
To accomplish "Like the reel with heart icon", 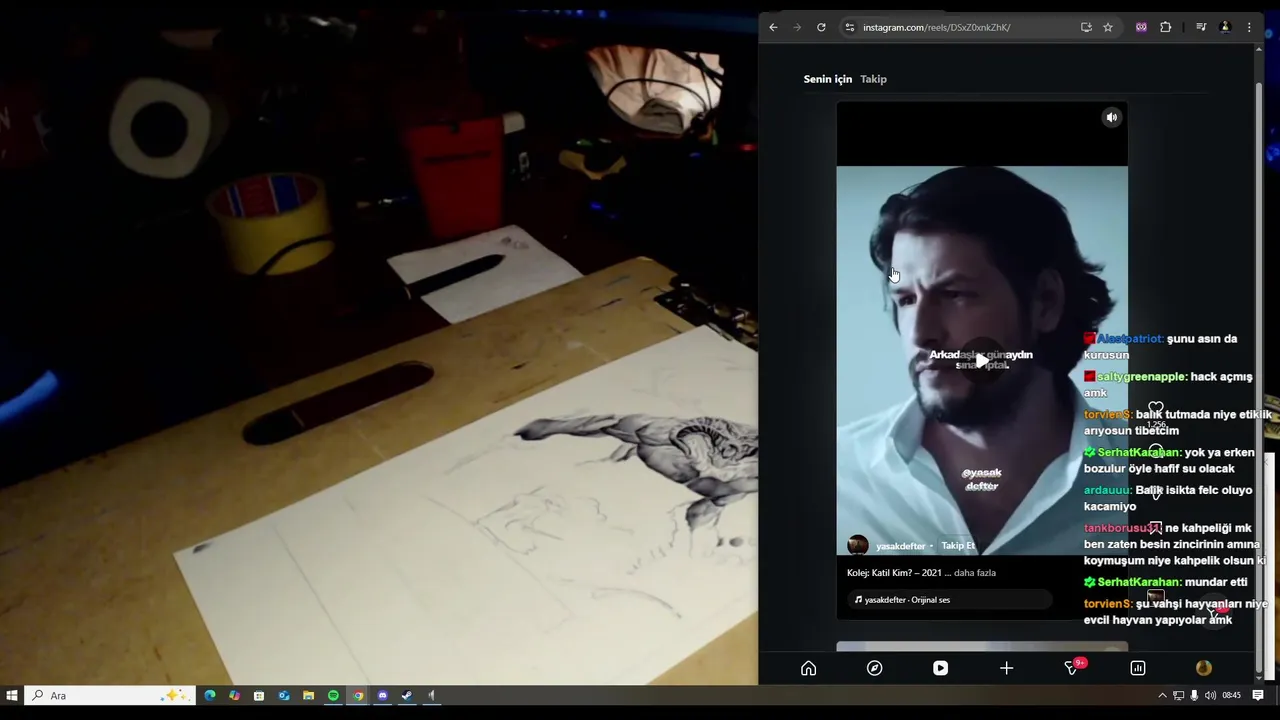I will tap(1156, 408).
